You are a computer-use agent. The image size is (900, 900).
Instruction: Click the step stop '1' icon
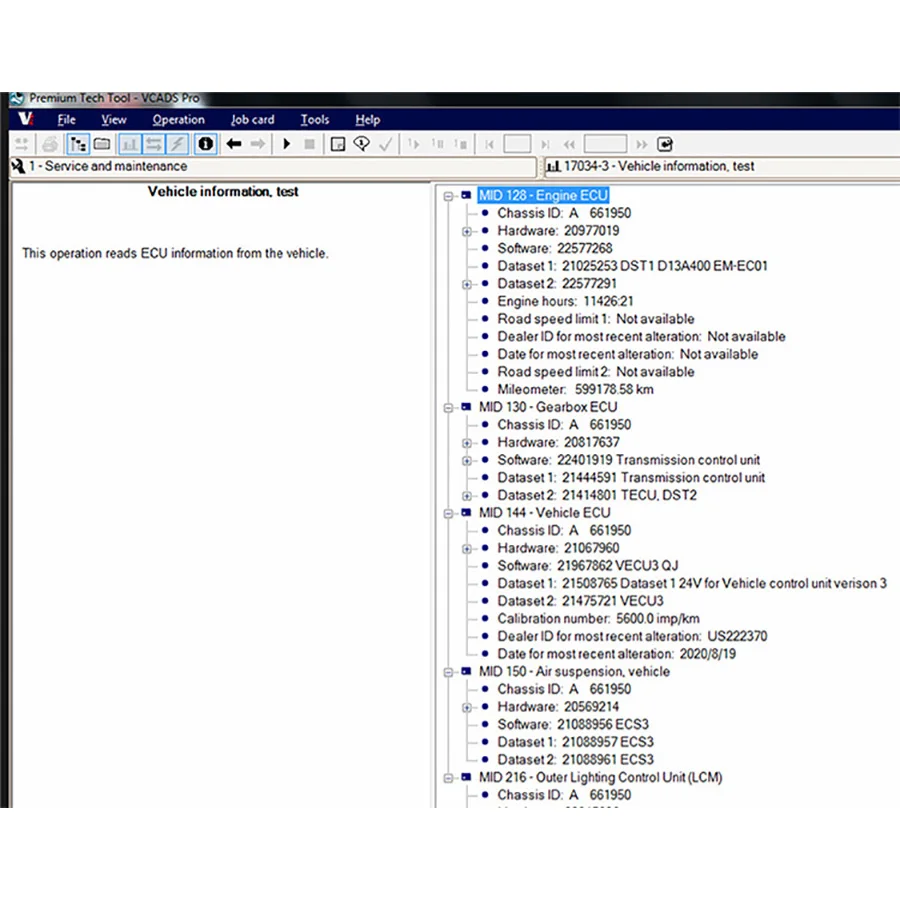pyautogui.click(x=460, y=143)
